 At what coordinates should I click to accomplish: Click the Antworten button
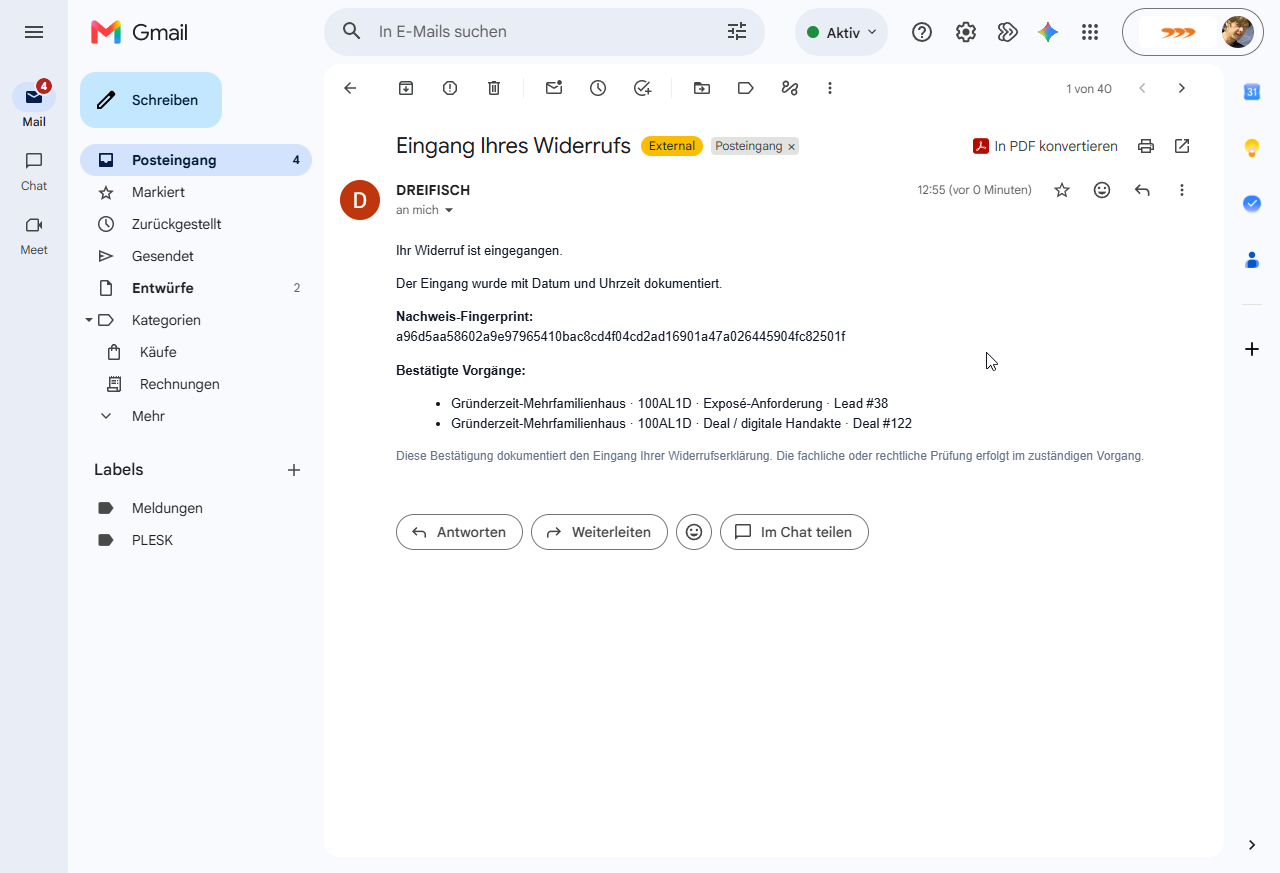[x=459, y=532]
